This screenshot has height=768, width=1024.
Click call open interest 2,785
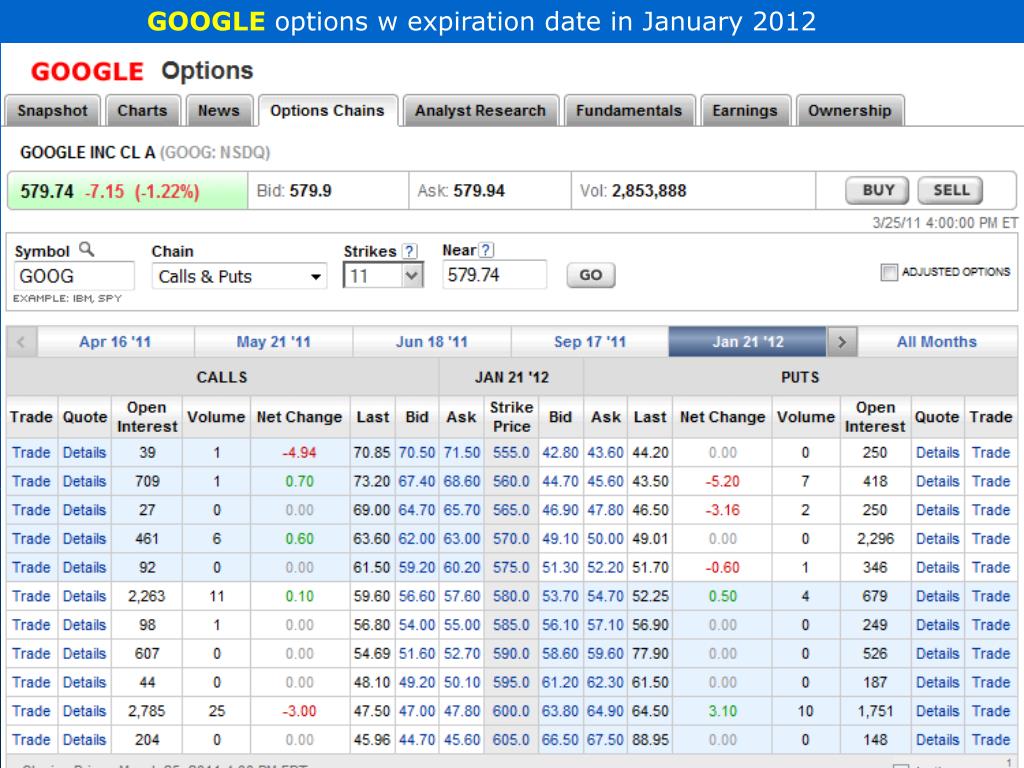click(147, 711)
